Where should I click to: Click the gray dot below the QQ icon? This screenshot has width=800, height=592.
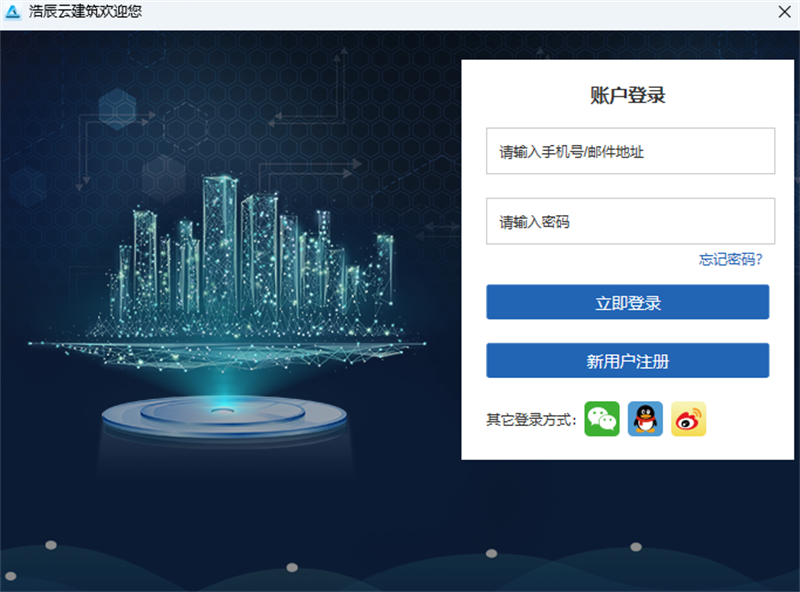(636, 547)
